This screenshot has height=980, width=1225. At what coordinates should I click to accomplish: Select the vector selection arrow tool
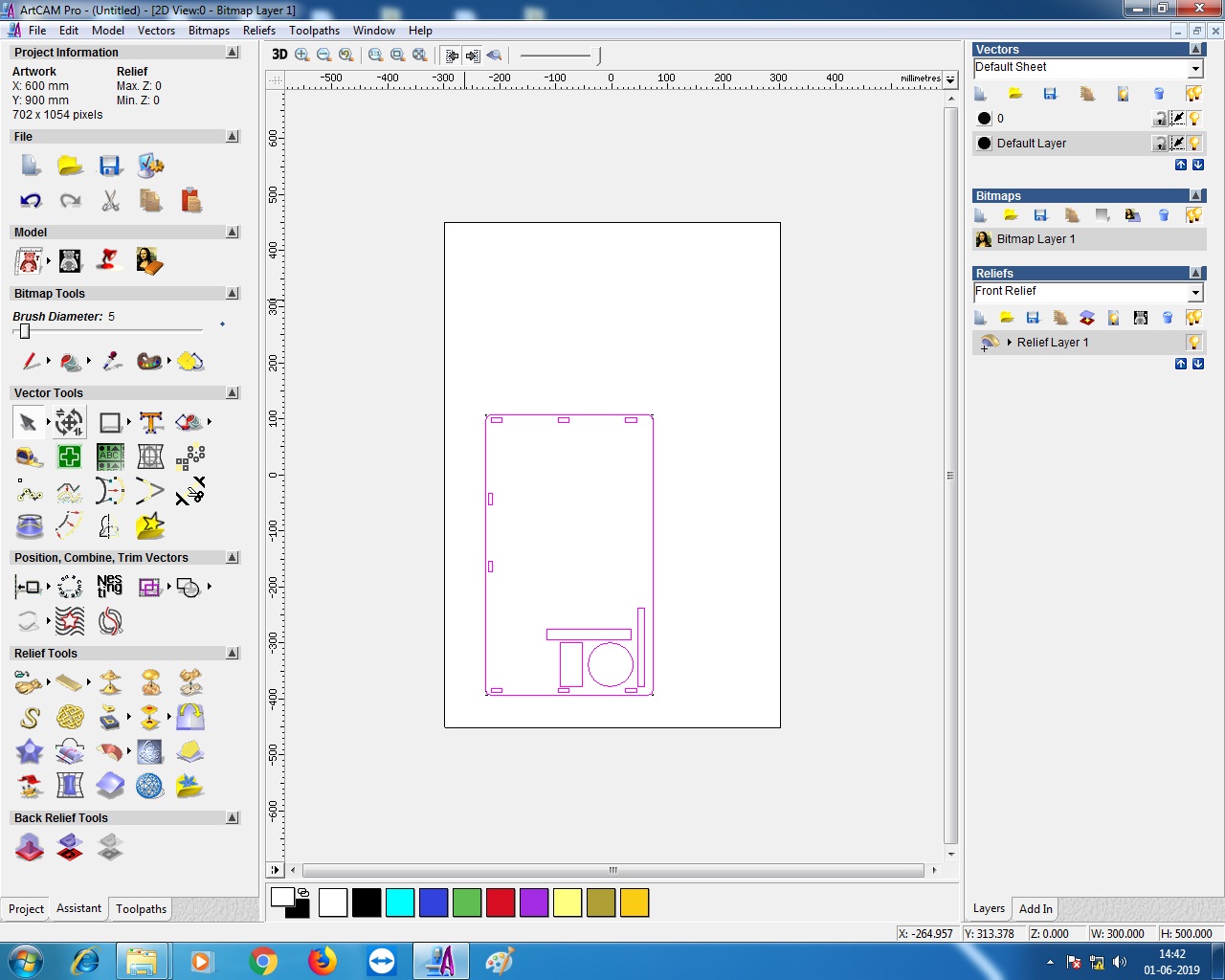(x=29, y=422)
